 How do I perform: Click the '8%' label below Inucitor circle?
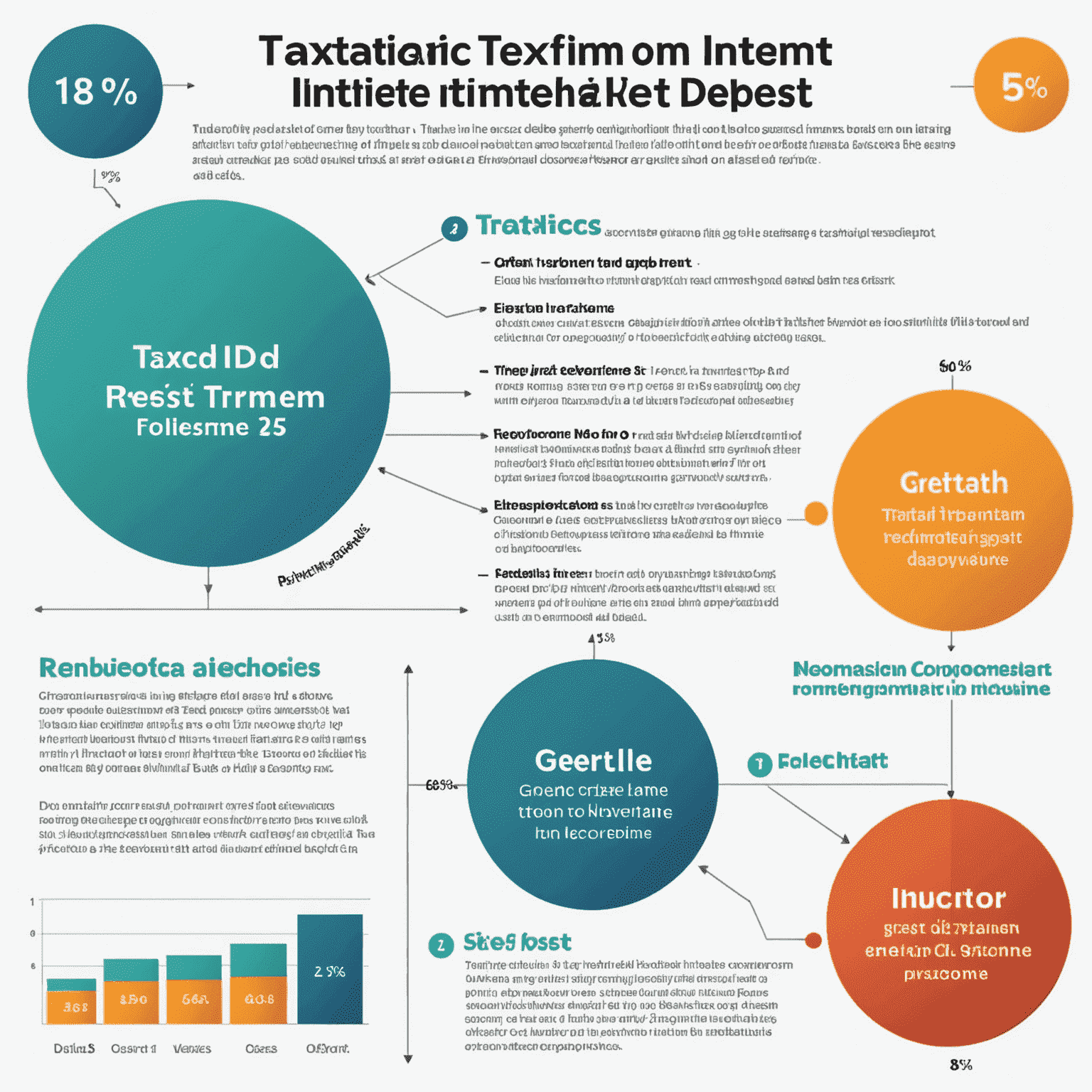coord(960,1065)
